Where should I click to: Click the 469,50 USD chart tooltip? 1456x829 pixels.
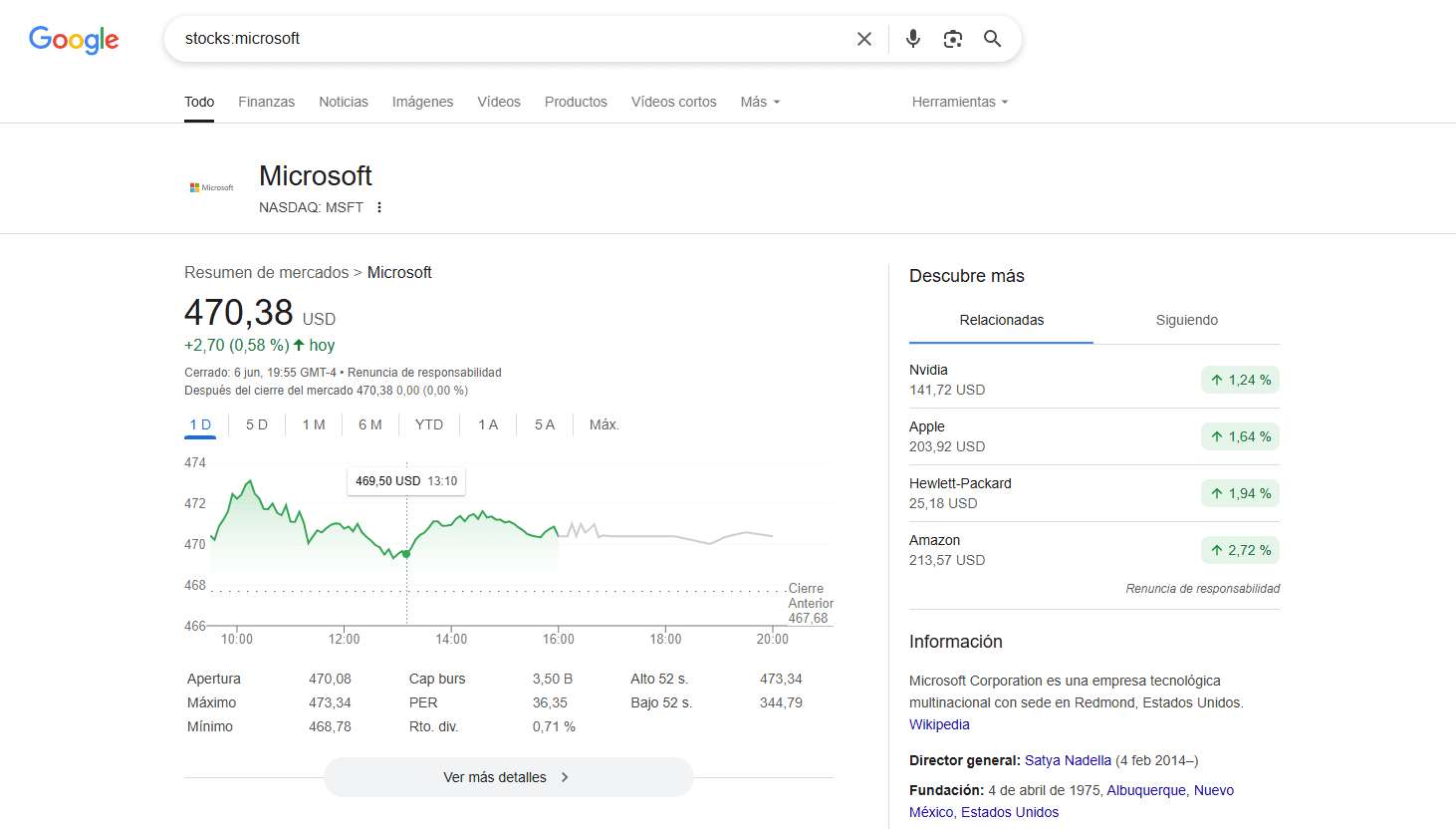pyautogui.click(x=406, y=481)
